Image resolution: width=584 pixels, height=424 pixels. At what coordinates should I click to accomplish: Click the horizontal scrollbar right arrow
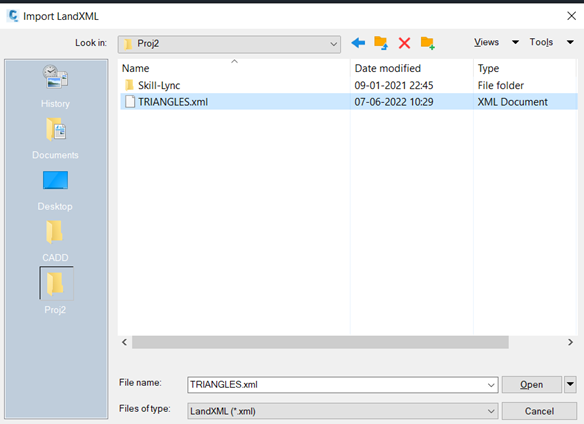[x=570, y=342]
